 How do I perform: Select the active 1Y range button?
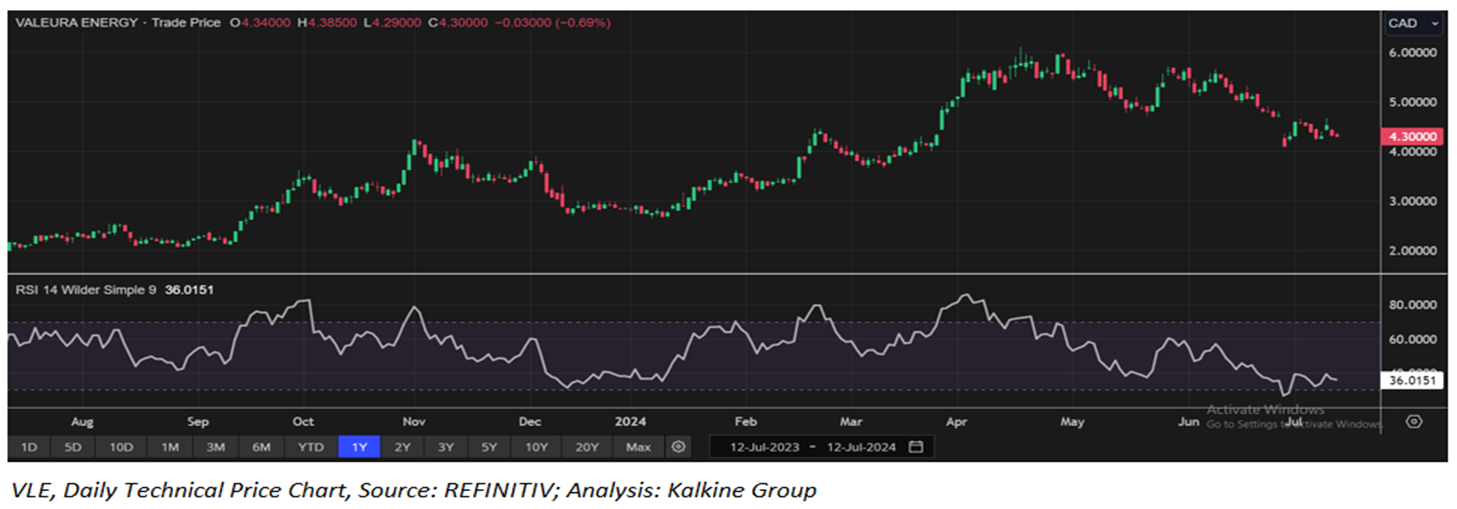[359, 447]
